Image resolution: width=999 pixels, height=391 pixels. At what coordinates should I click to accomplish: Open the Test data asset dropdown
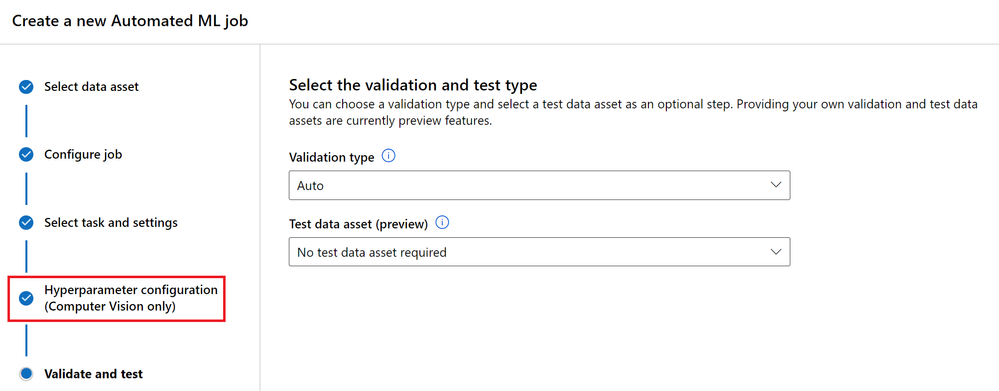click(539, 252)
